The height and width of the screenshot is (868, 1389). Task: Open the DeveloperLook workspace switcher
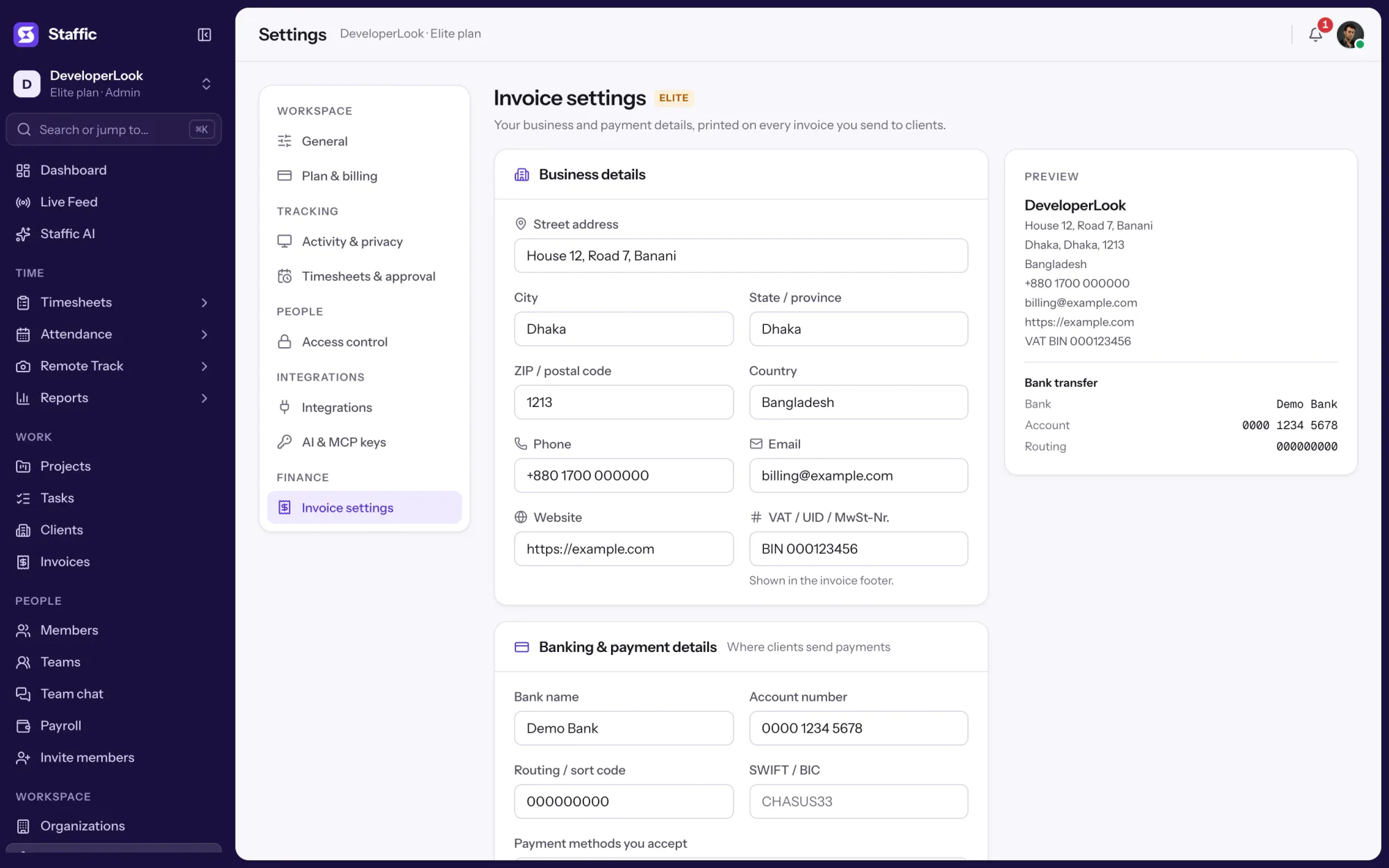114,84
